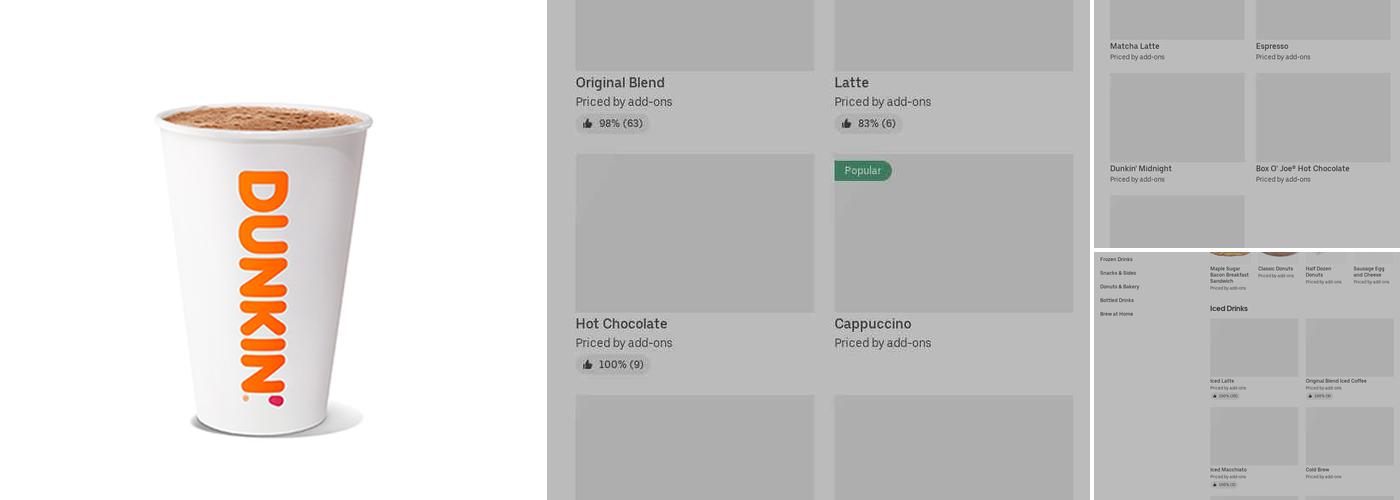Image resolution: width=1400 pixels, height=500 pixels.
Task: Open the Dunkin' hot chocolate cup photo
Action: pos(264,270)
